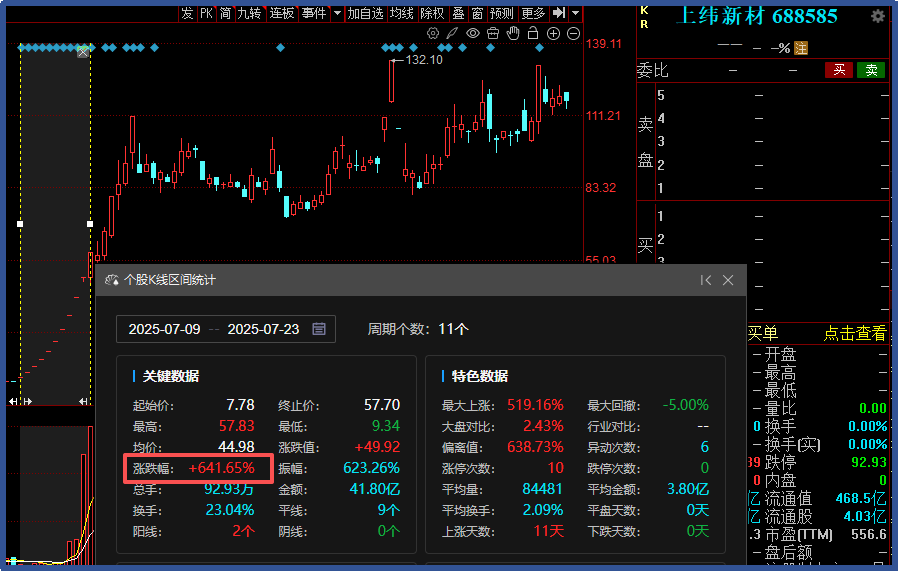Toggle the eye visibility icon above chart
The width and height of the screenshot is (898, 572).
(473, 33)
